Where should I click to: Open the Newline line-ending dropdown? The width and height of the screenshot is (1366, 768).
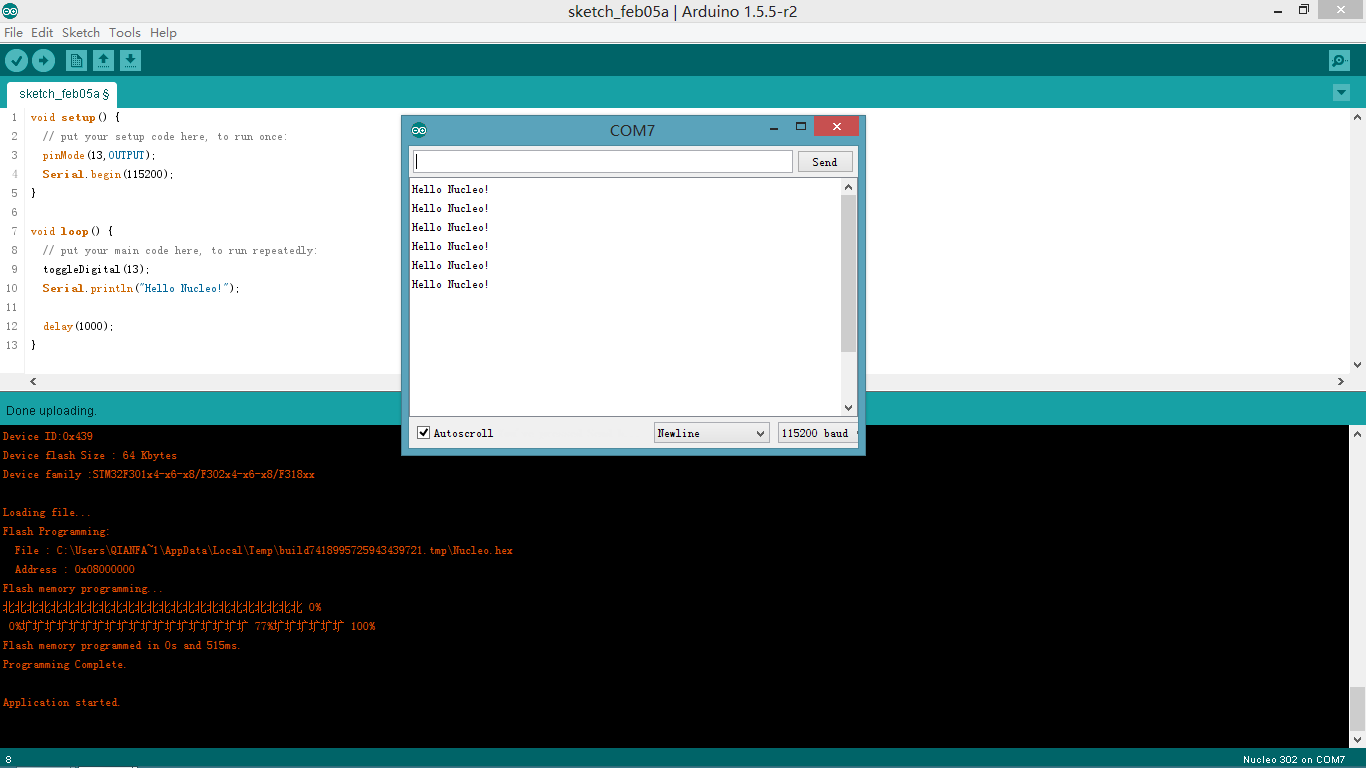[711, 433]
